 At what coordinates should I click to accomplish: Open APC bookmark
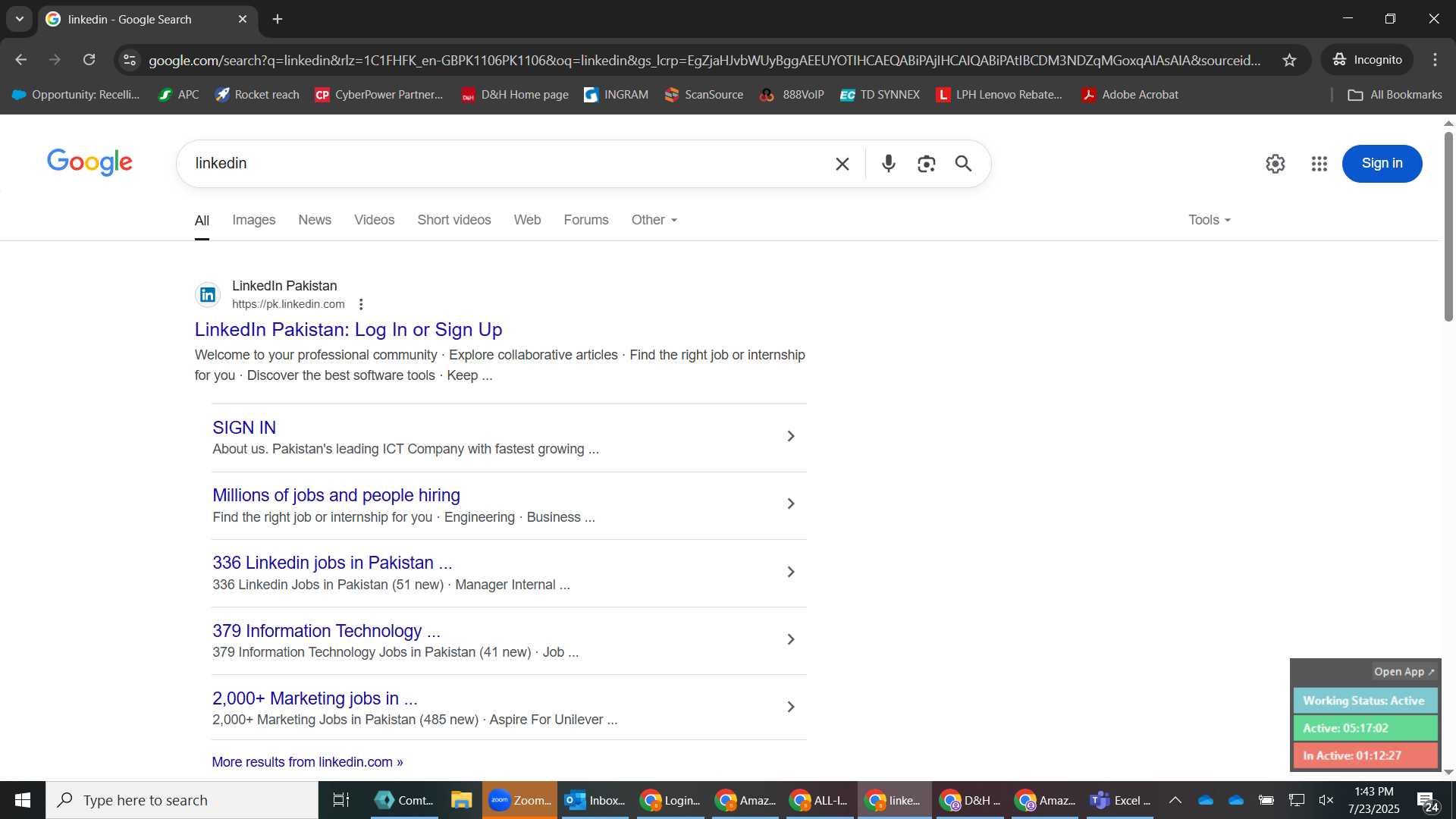coord(178,95)
